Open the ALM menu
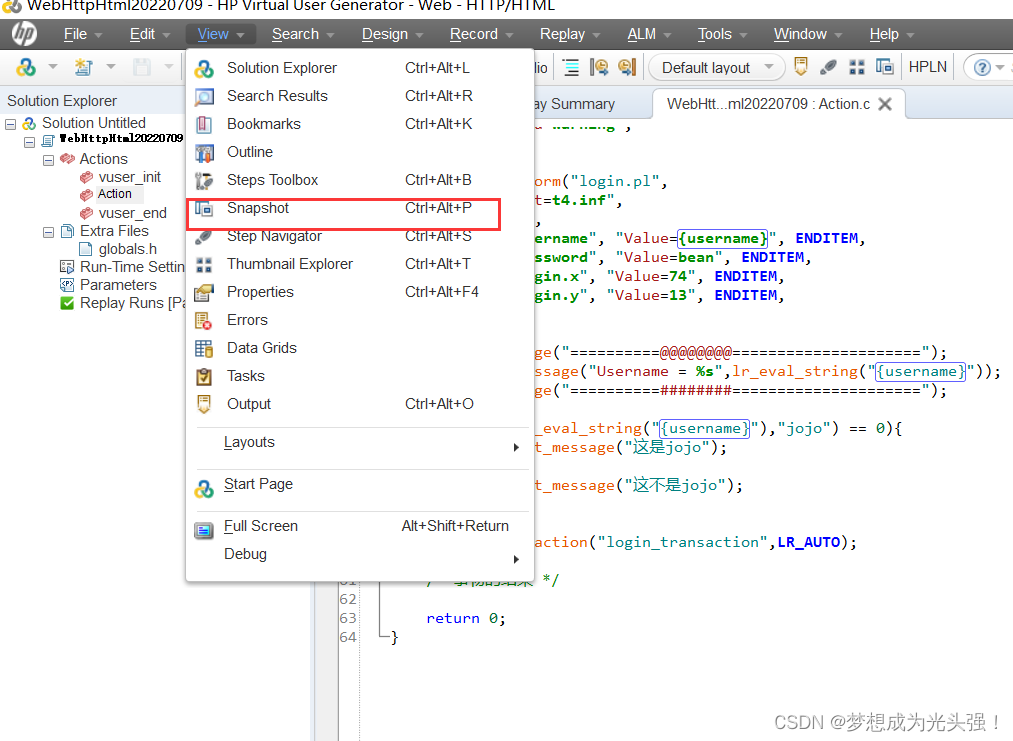1013x741 pixels. [649, 34]
